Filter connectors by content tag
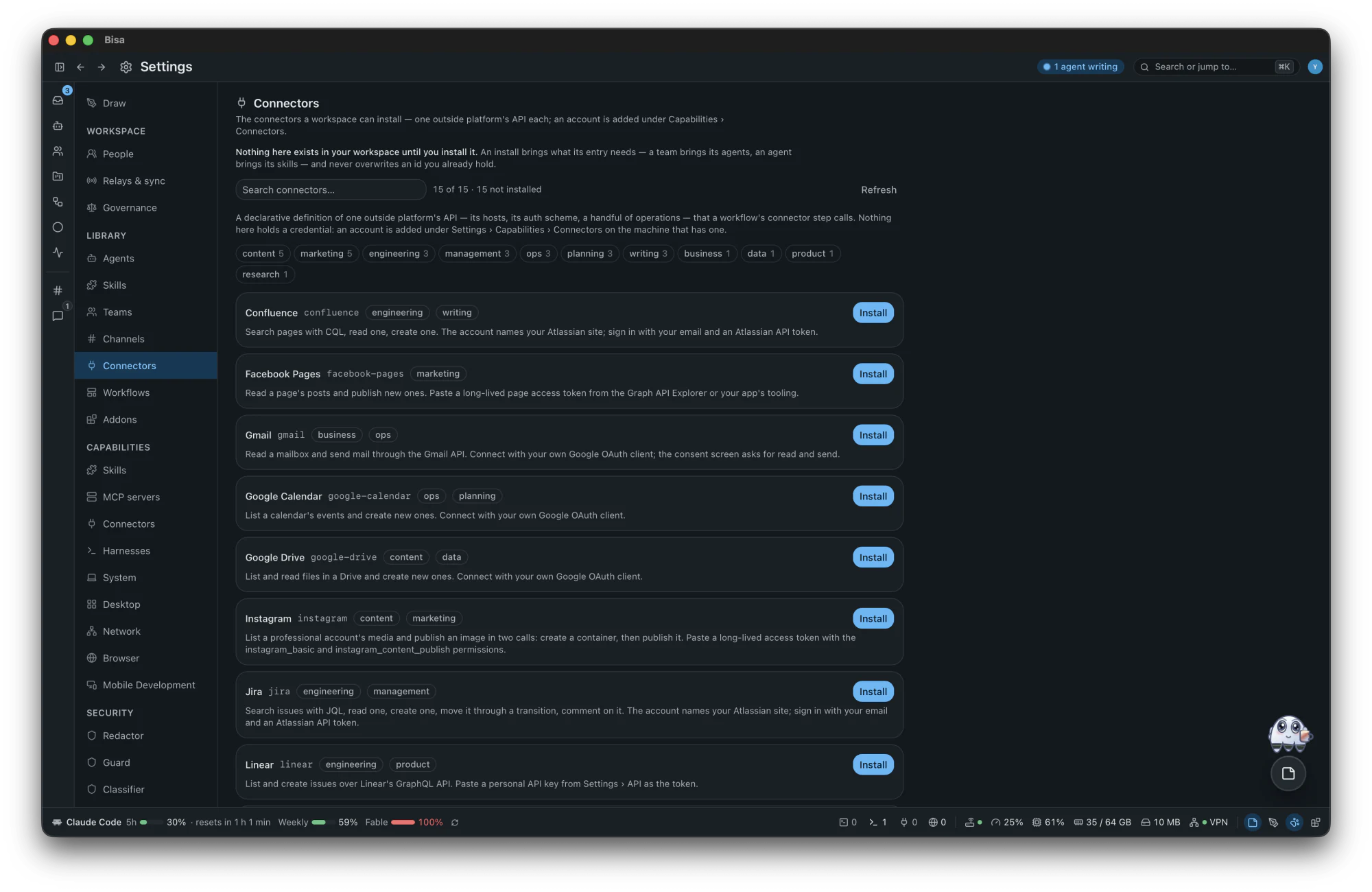 click(x=263, y=253)
